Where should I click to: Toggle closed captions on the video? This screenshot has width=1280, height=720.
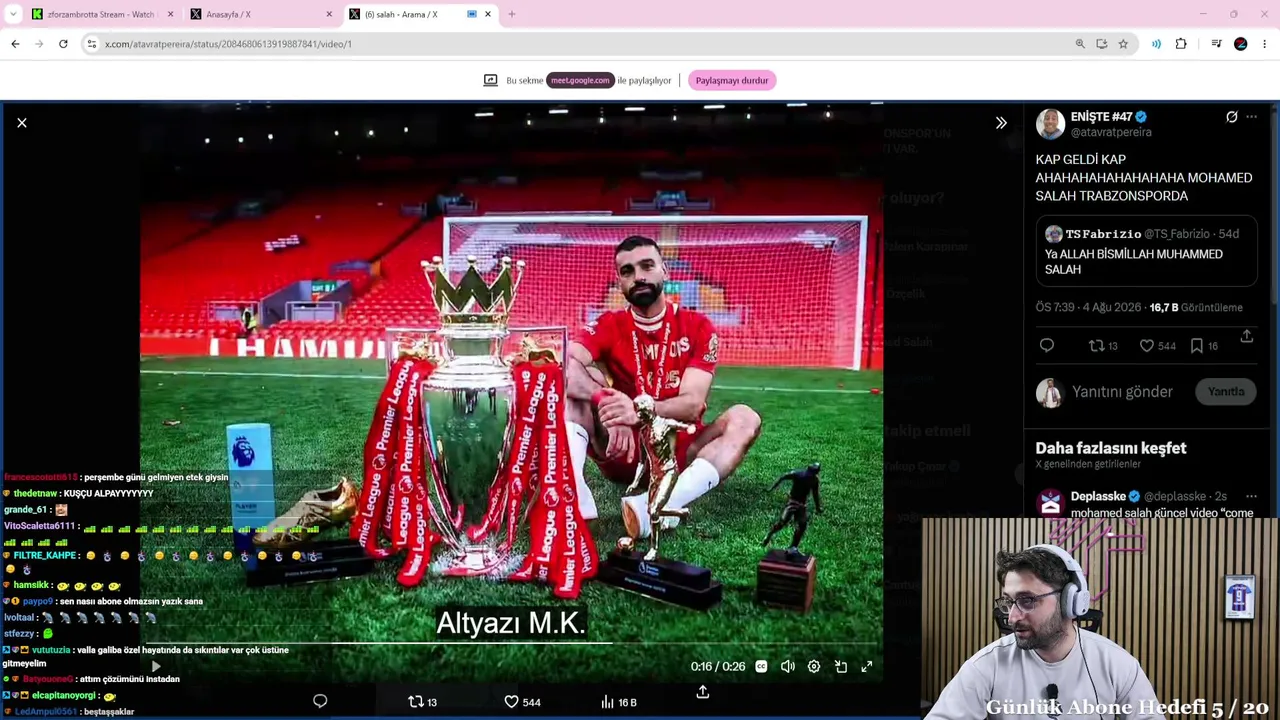(761, 666)
